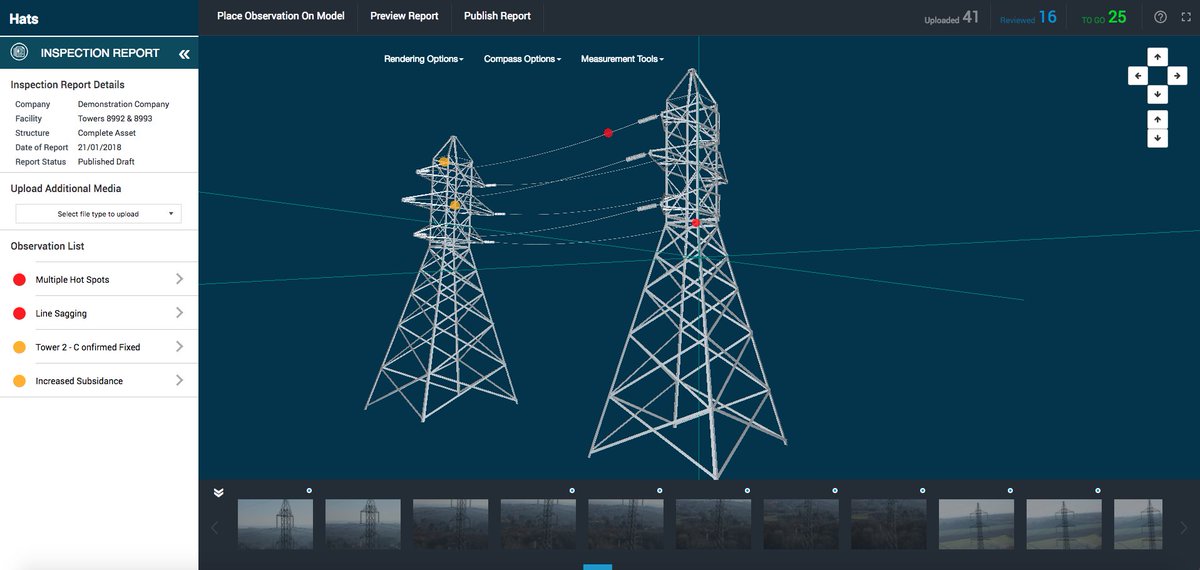Click the Inspection Report circular icon

pyautogui.click(x=19, y=53)
